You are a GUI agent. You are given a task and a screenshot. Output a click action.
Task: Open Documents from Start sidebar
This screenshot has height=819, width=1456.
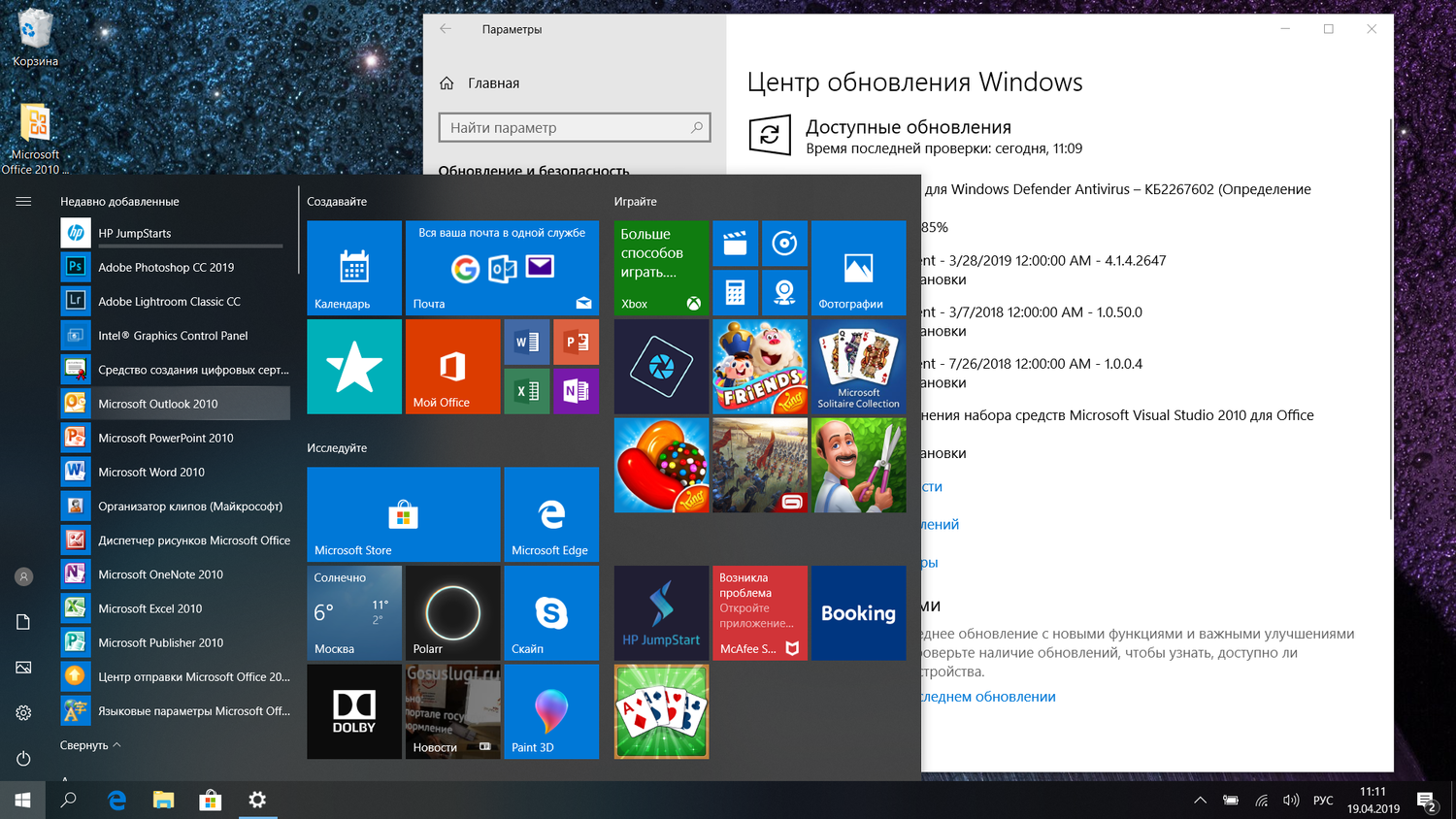(x=23, y=622)
